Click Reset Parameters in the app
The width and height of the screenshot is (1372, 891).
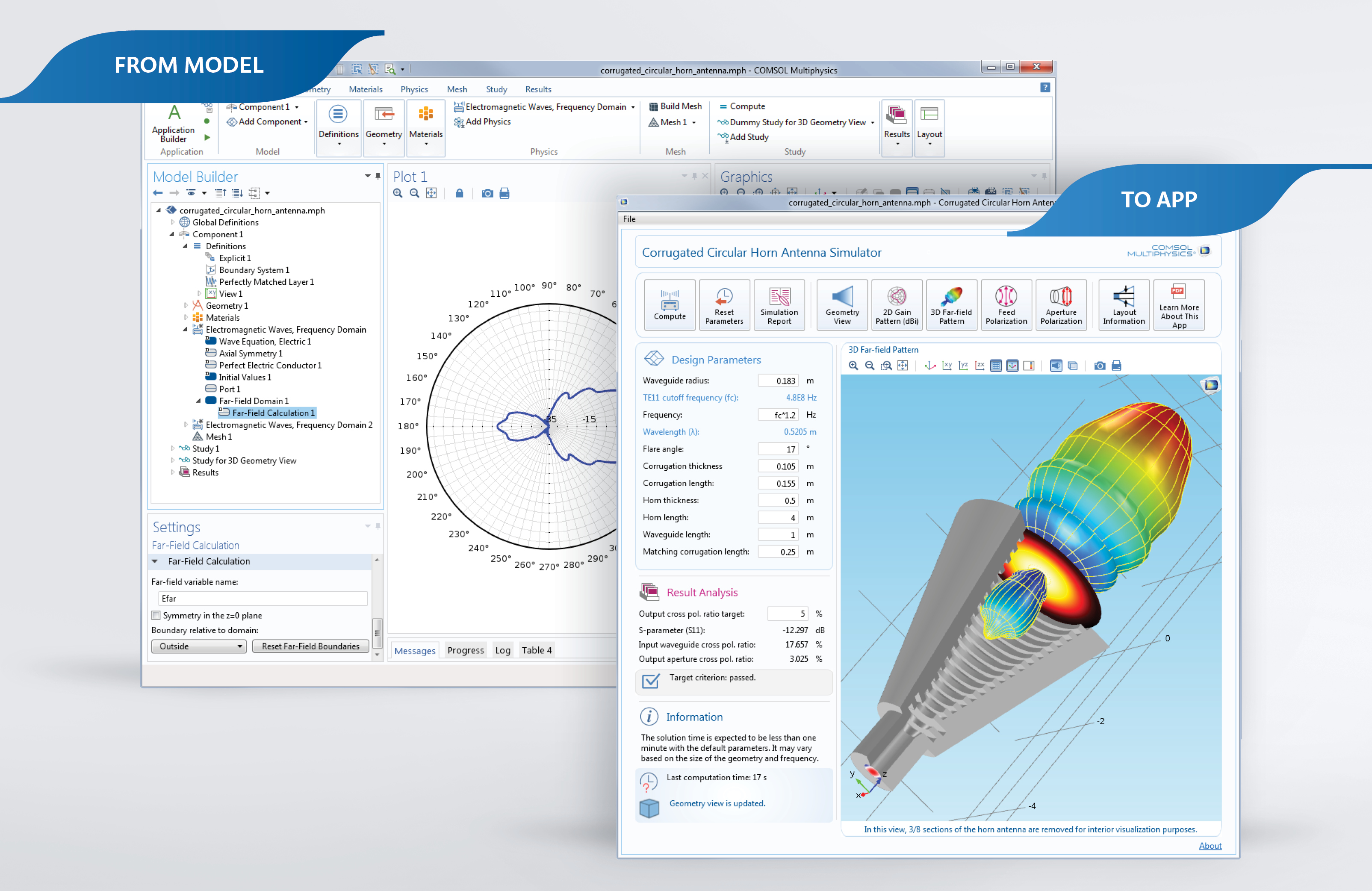pyautogui.click(x=724, y=305)
